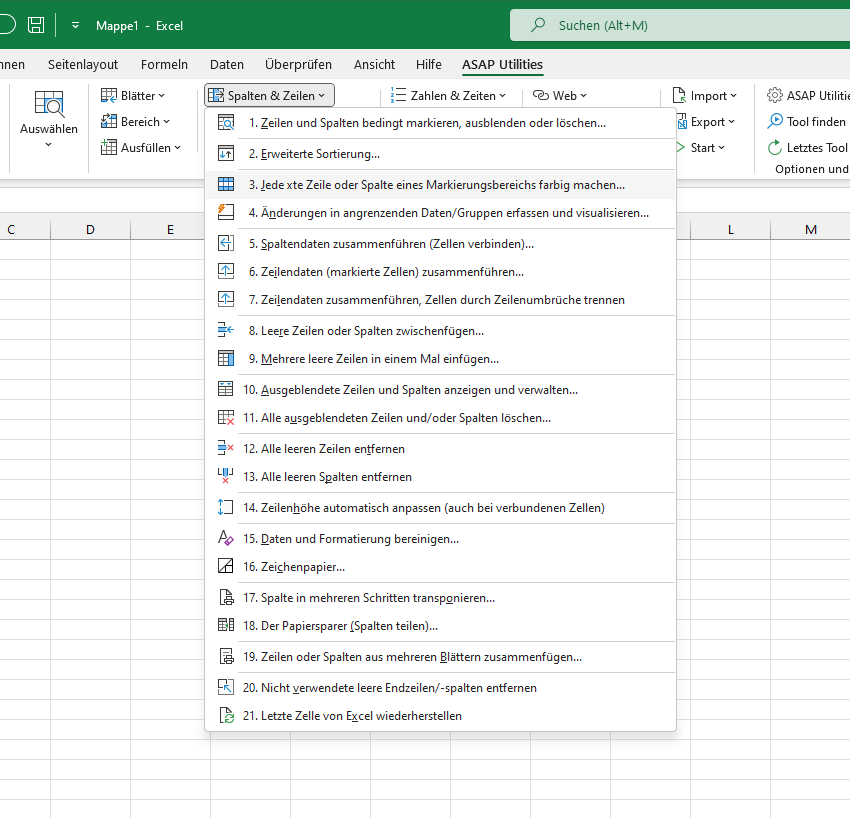Select column D header
Image resolution: width=850 pixels, height=818 pixels.
[90, 229]
